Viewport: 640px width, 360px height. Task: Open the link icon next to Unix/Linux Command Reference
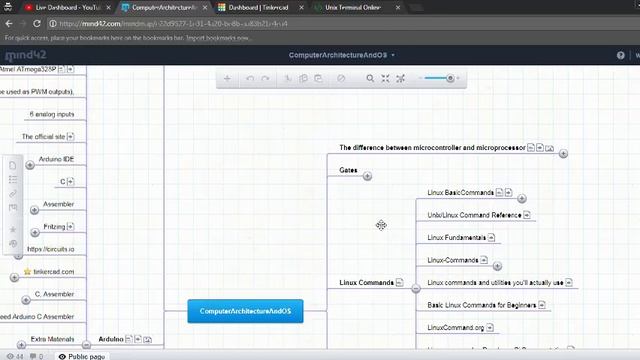[527, 215]
